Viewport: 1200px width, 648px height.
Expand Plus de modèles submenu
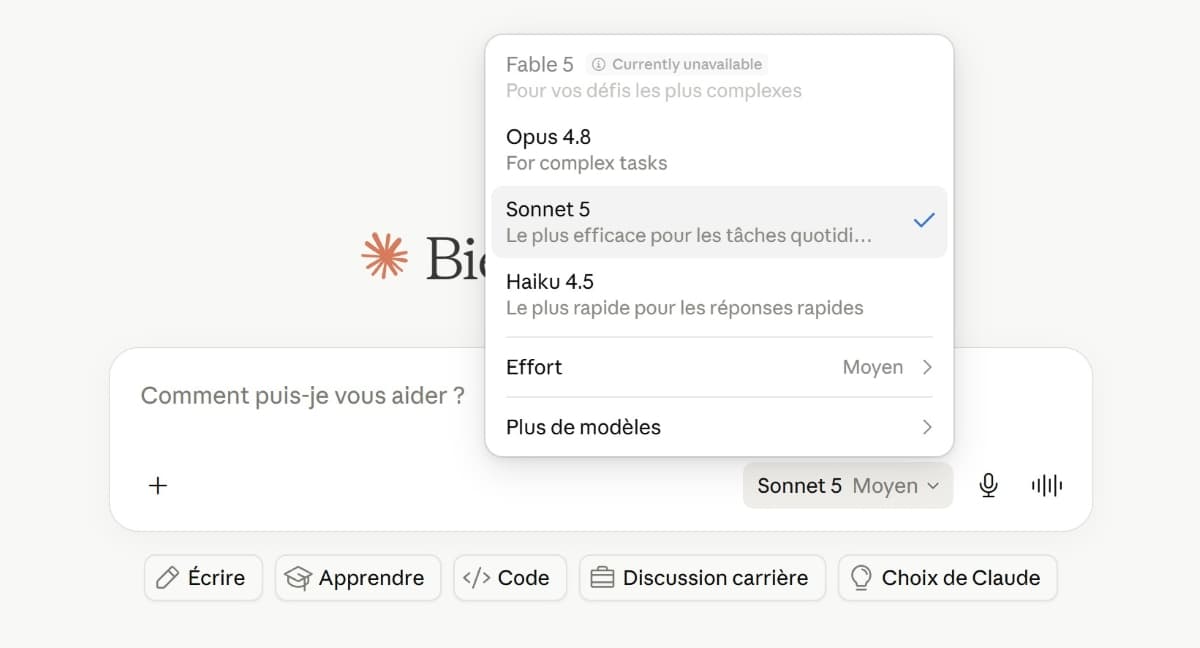point(719,427)
